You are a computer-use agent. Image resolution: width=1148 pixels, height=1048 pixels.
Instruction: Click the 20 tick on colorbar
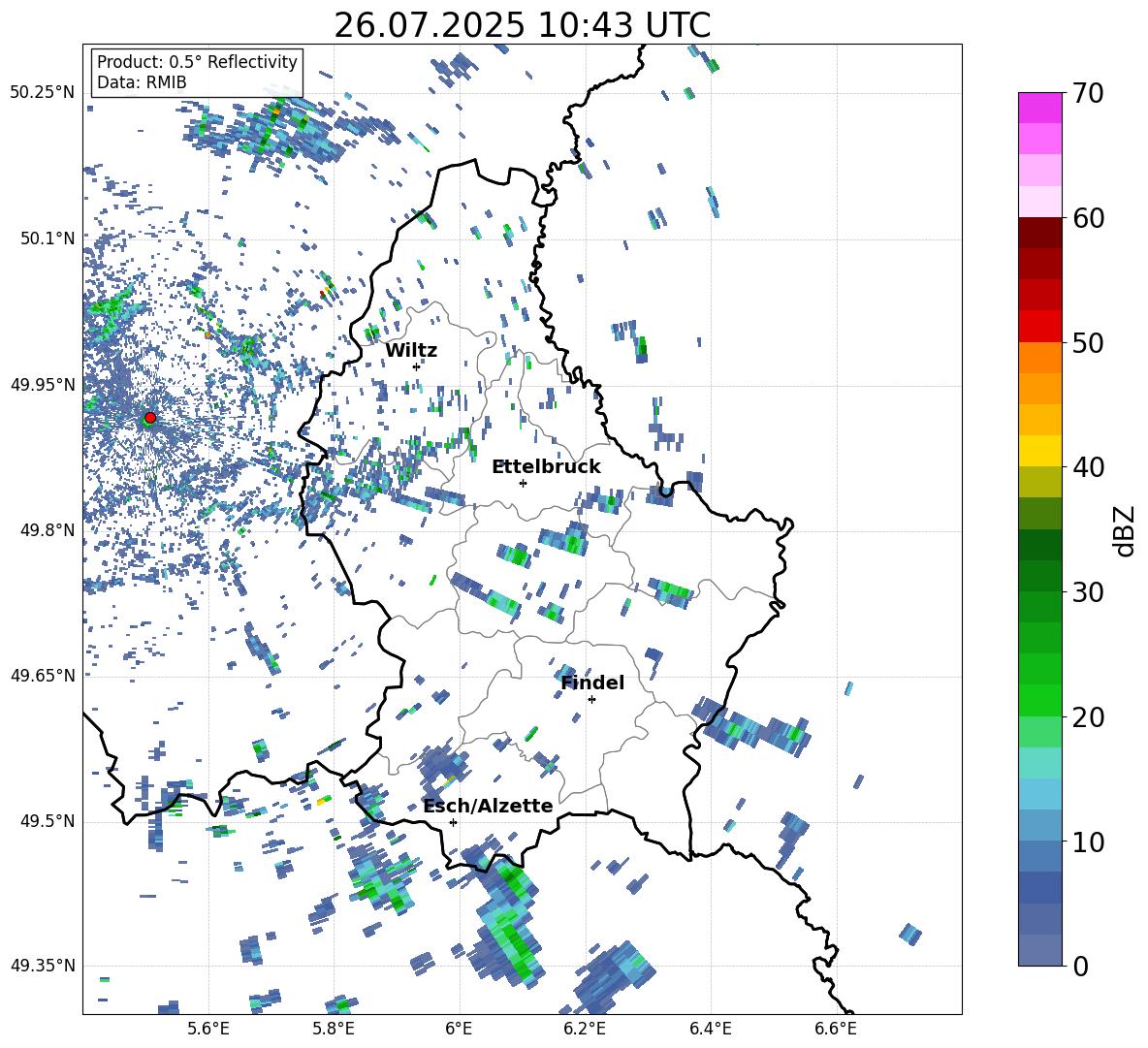(1088, 717)
